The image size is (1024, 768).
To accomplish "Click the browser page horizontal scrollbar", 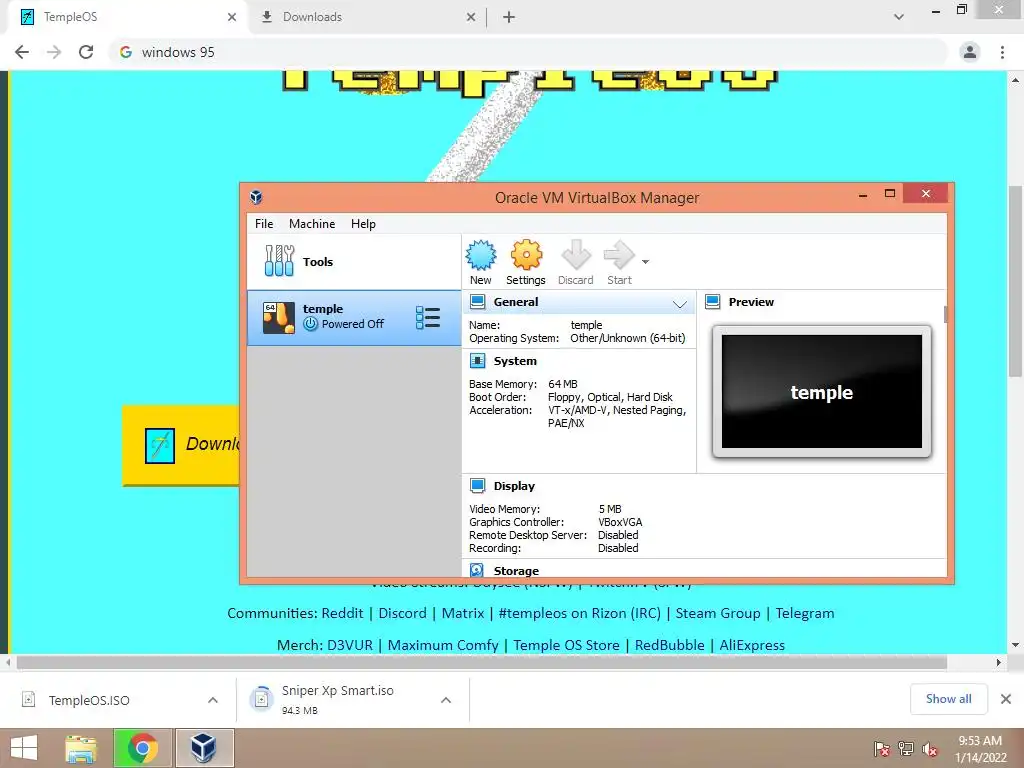I will click(482, 662).
